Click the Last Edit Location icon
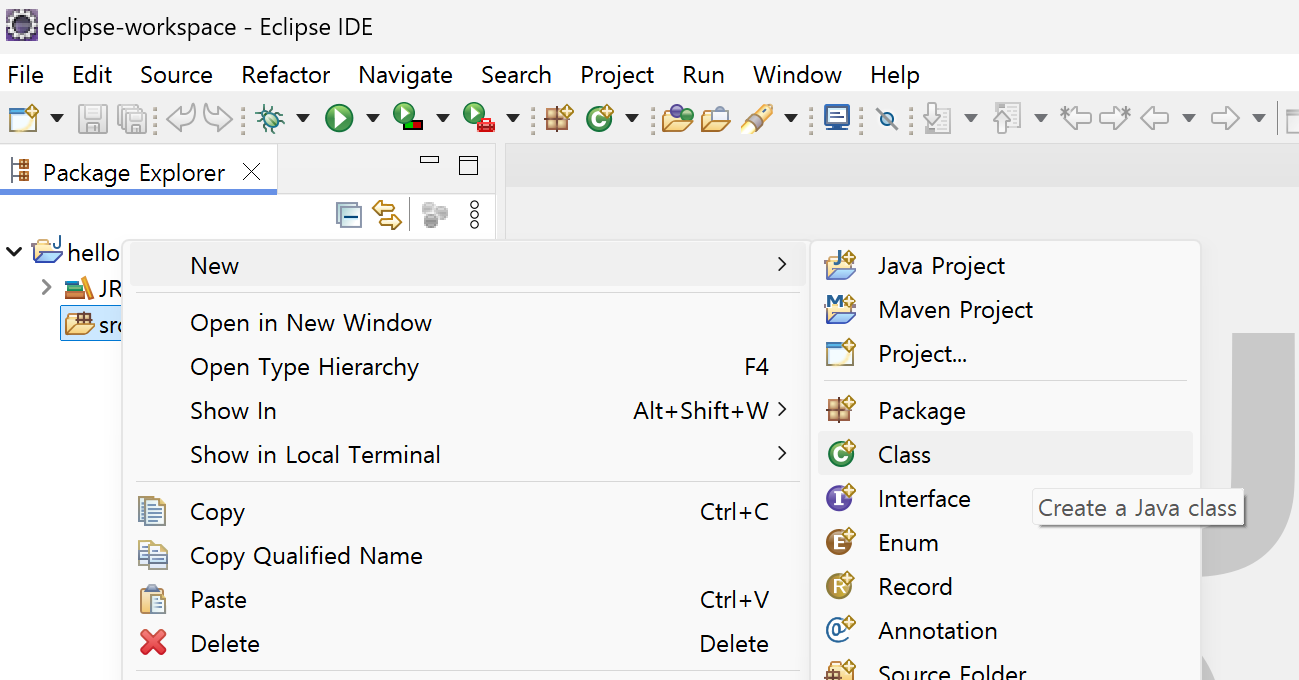This screenshot has width=1299, height=680. (1075, 119)
